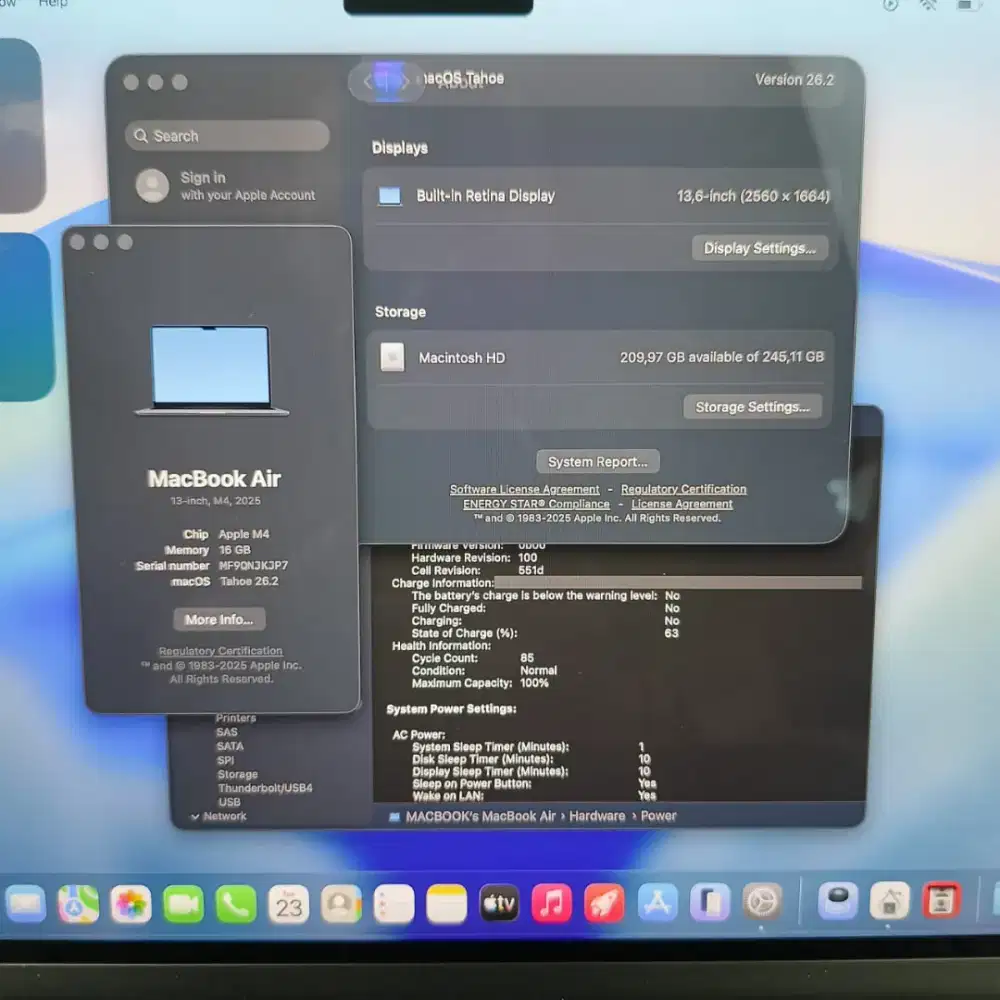Select Storage in the System Report sidebar
1000x1000 pixels.
click(x=238, y=774)
